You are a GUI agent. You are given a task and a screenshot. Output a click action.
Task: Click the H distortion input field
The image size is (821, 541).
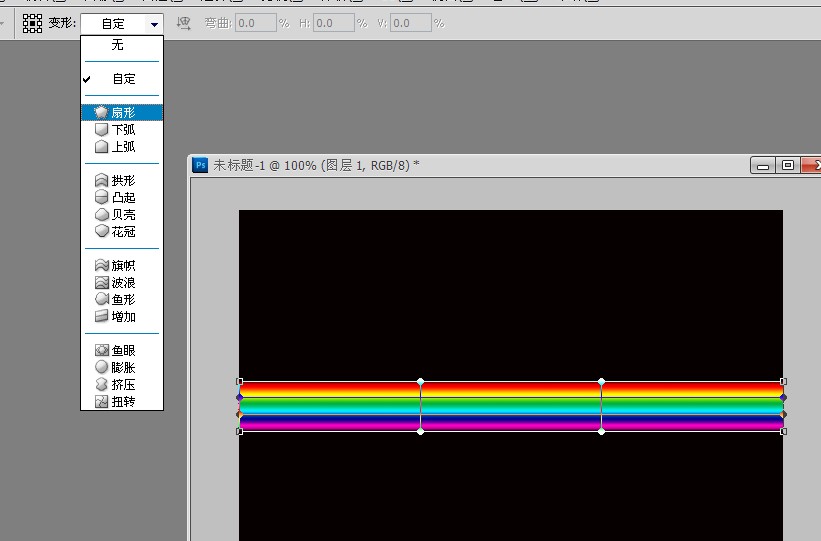tap(334, 23)
